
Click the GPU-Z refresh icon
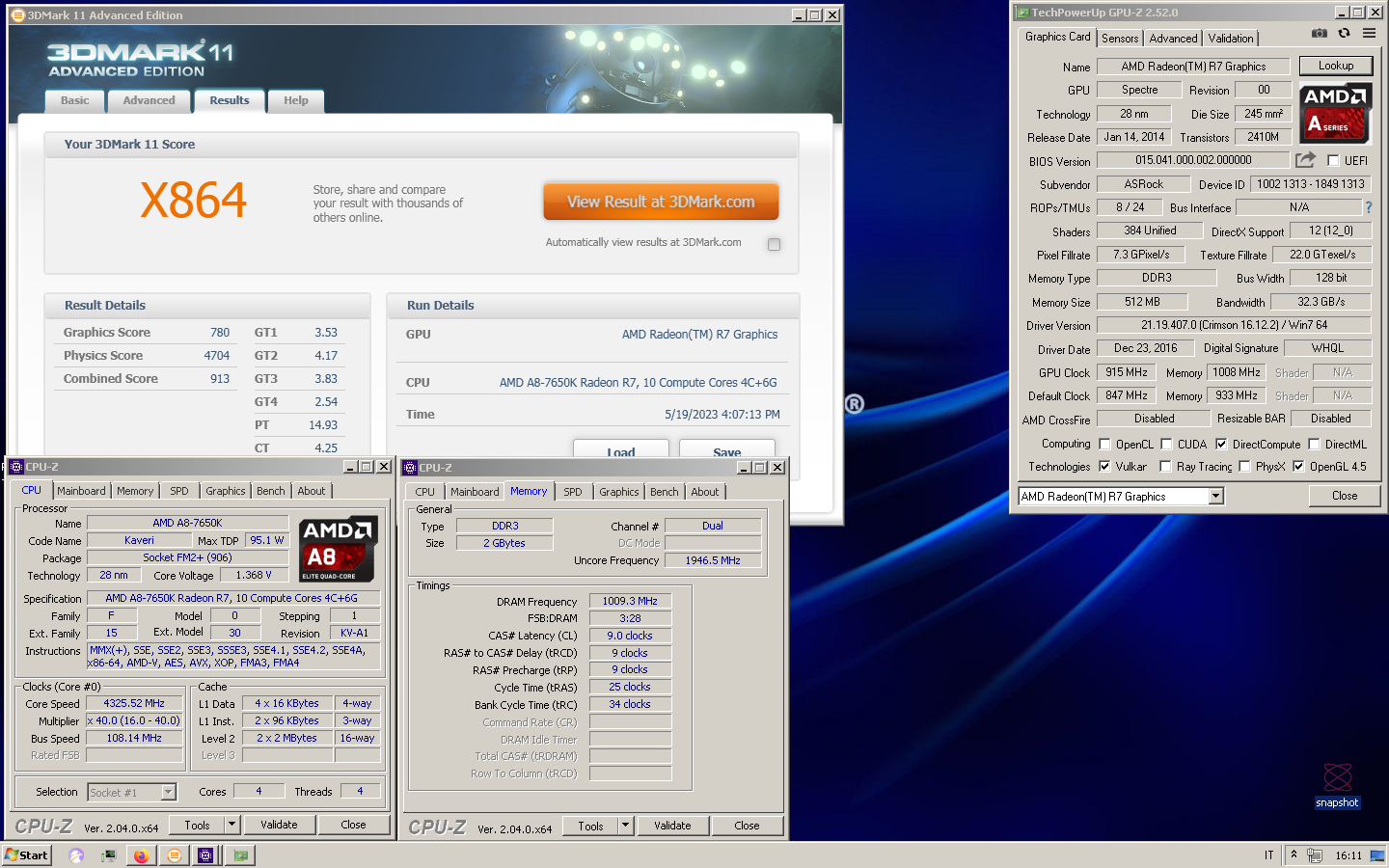click(1344, 33)
